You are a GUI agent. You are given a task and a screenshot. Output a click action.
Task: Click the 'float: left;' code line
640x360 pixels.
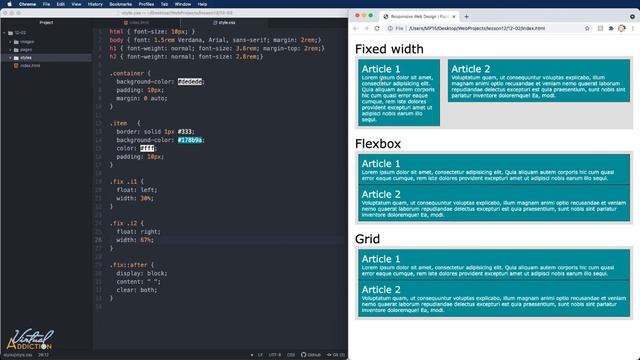pos(137,190)
